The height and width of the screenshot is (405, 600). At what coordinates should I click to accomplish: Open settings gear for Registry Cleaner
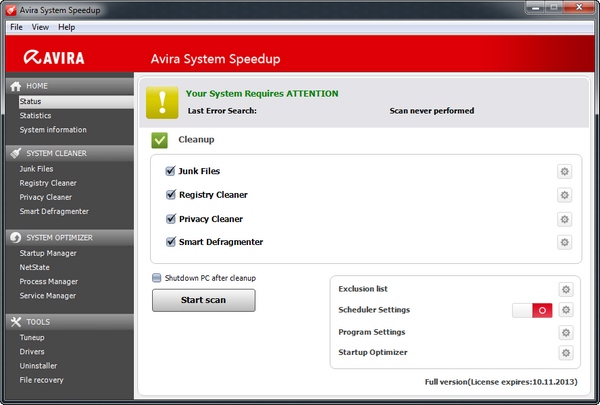(x=564, y=195)
